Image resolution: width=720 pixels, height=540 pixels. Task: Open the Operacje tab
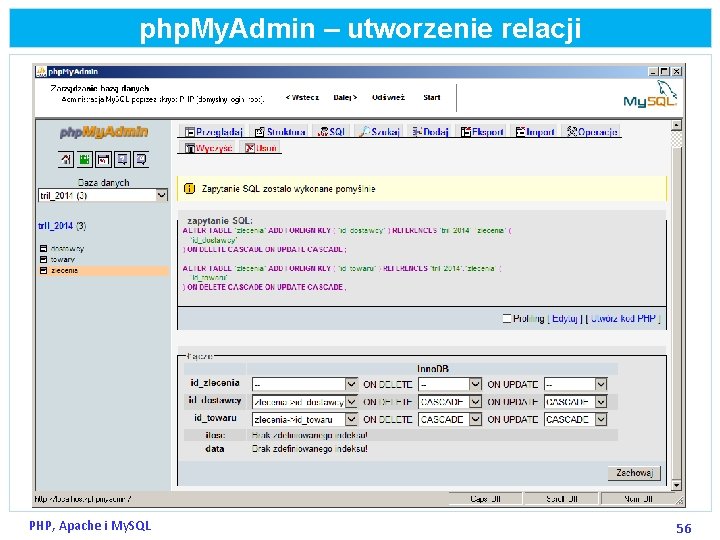point(592,132)
